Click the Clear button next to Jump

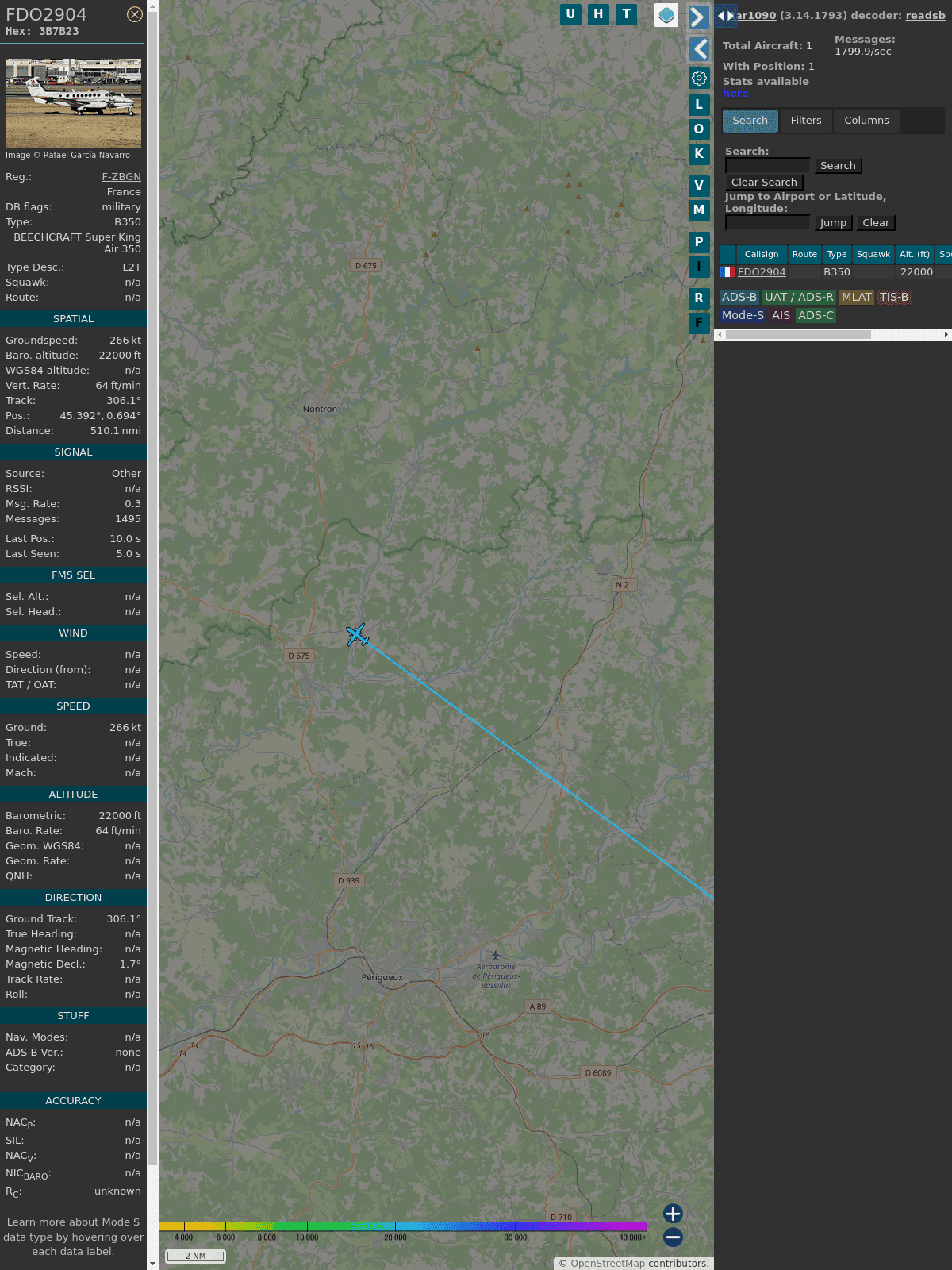[876, 223]
